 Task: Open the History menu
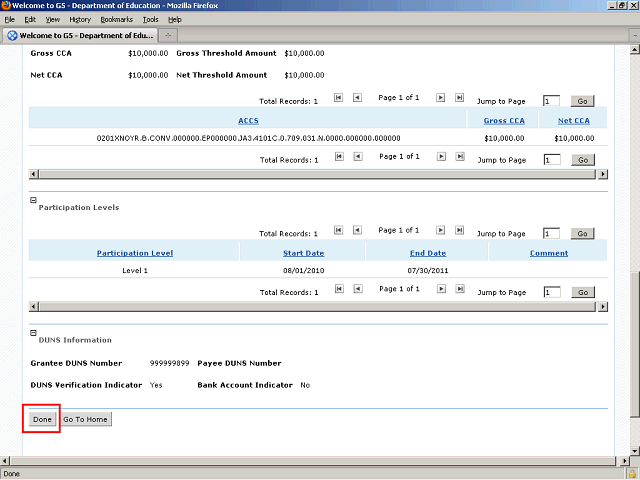point(80,19)
